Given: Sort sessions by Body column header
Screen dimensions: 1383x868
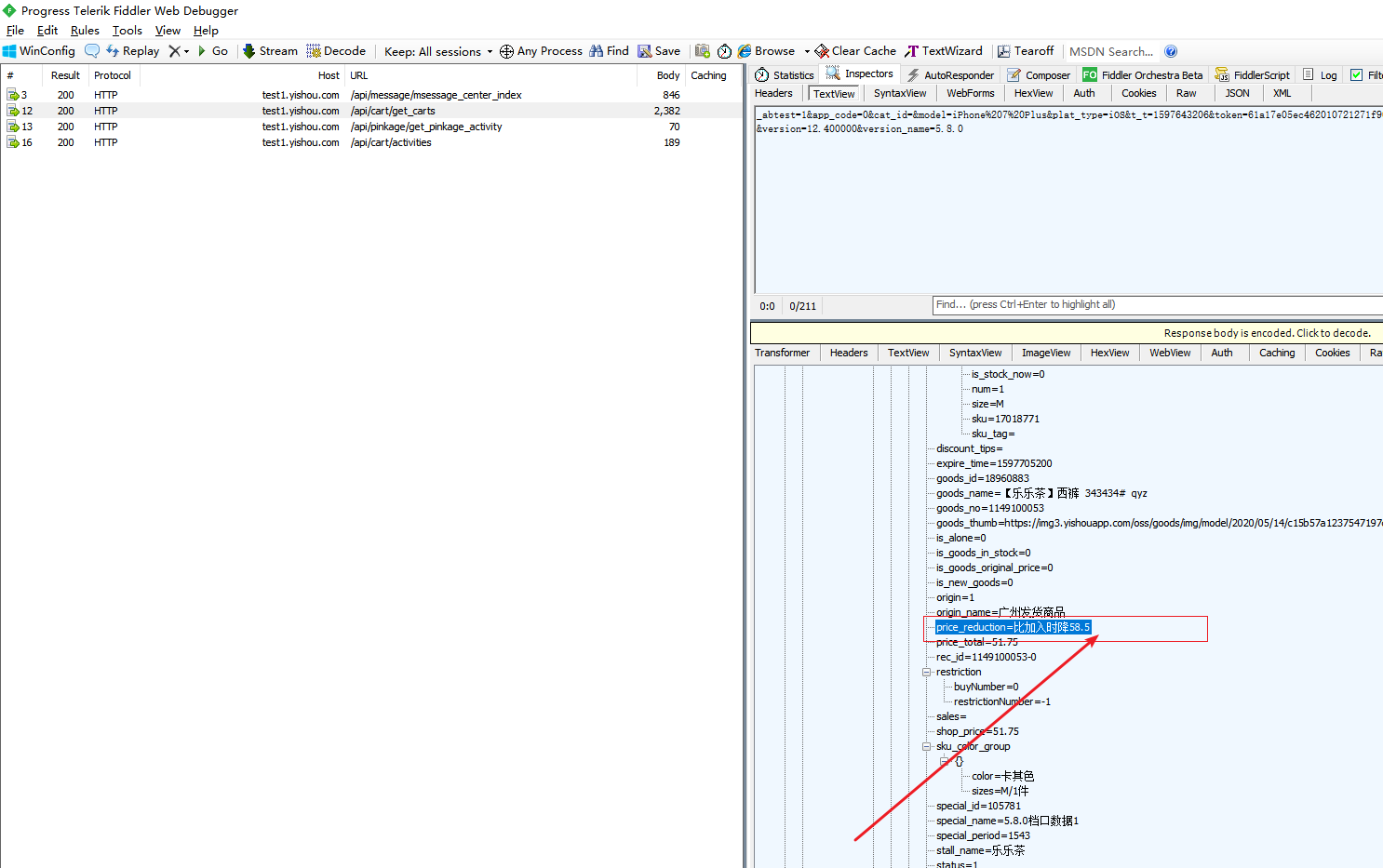Looking at the screenshot, I should (x=662, y=75).
